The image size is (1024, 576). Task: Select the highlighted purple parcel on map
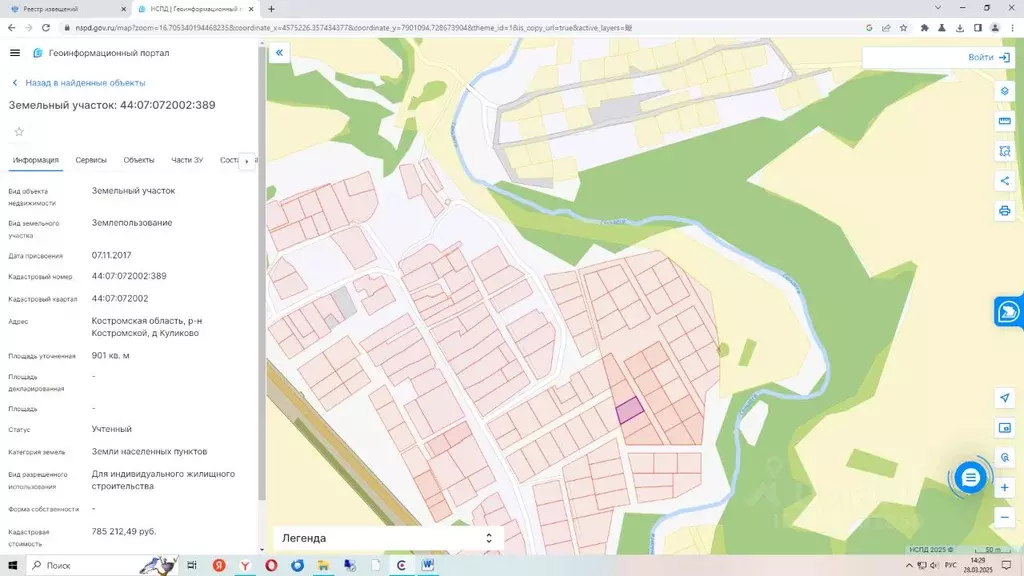[x=628, y=410]
